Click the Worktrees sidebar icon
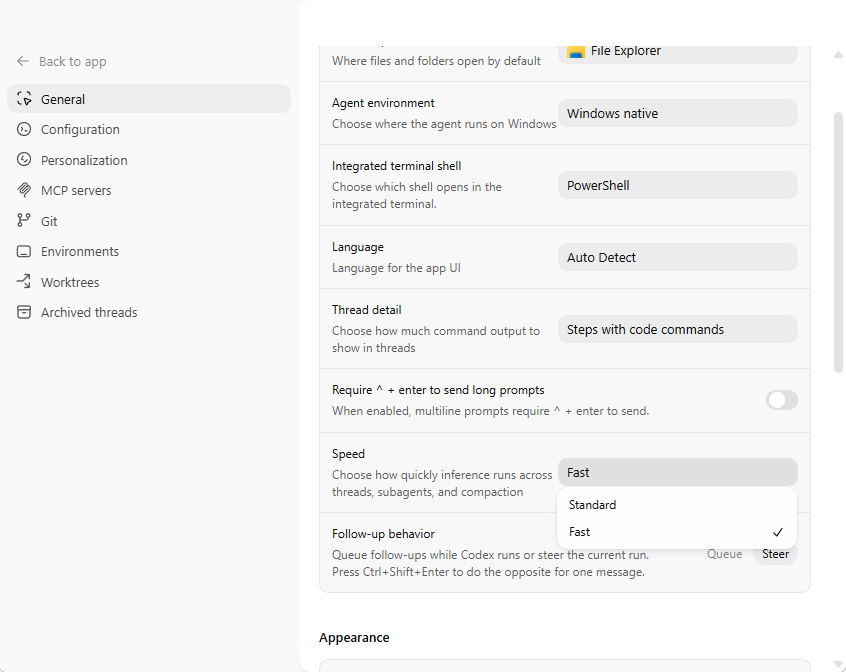Viewport: 846px width, 672px height. pos(24,282)
